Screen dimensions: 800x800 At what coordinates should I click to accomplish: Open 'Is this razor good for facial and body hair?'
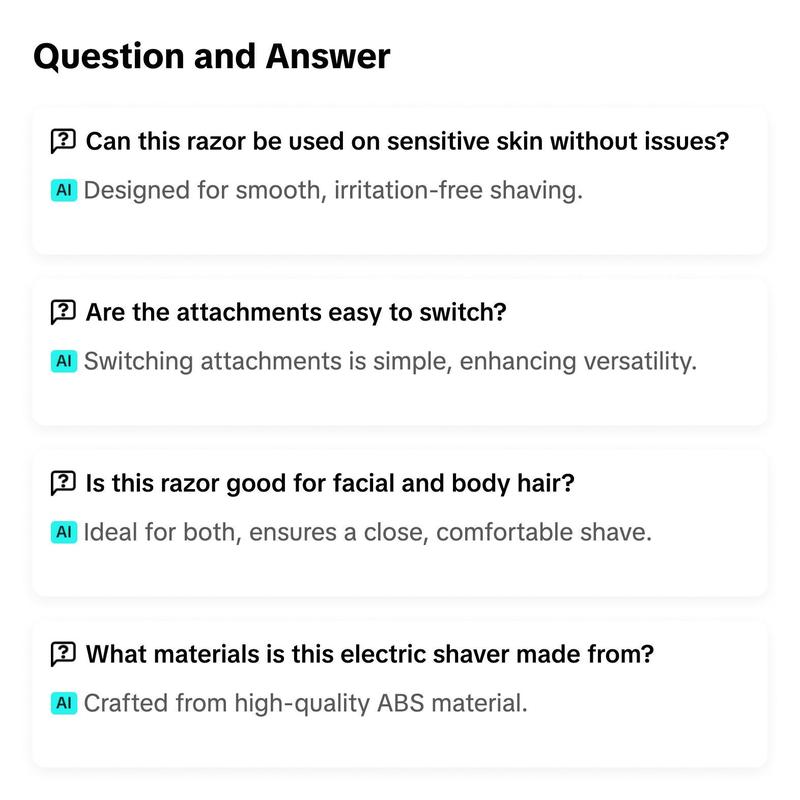[x=330, y=483]
